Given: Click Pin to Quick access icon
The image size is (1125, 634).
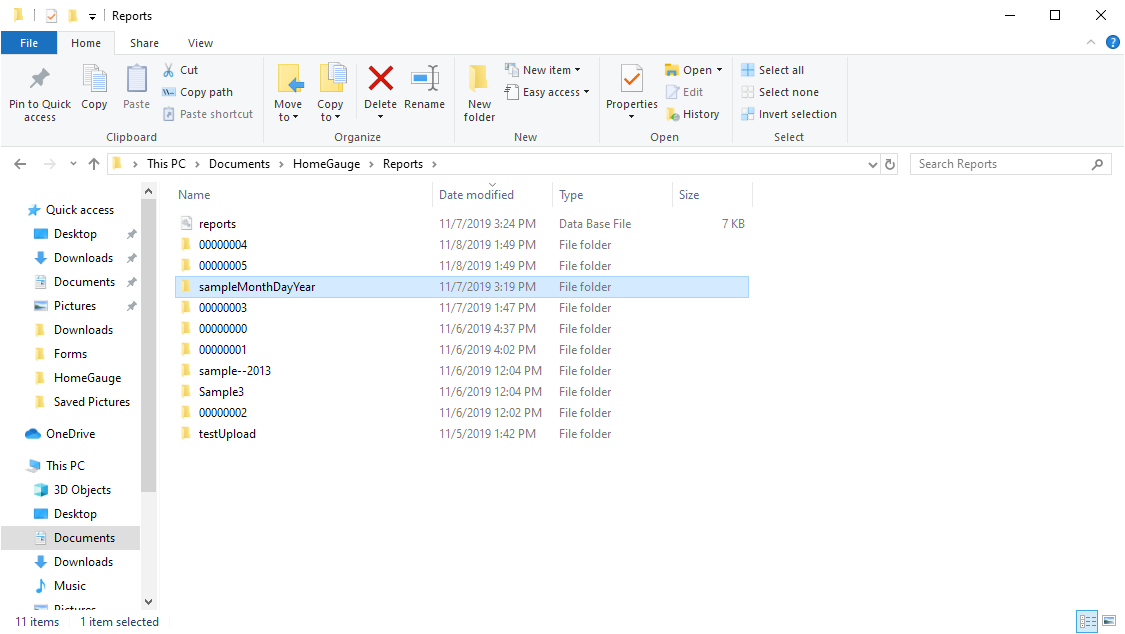Looking at the screenshot, I should (40, 80).
